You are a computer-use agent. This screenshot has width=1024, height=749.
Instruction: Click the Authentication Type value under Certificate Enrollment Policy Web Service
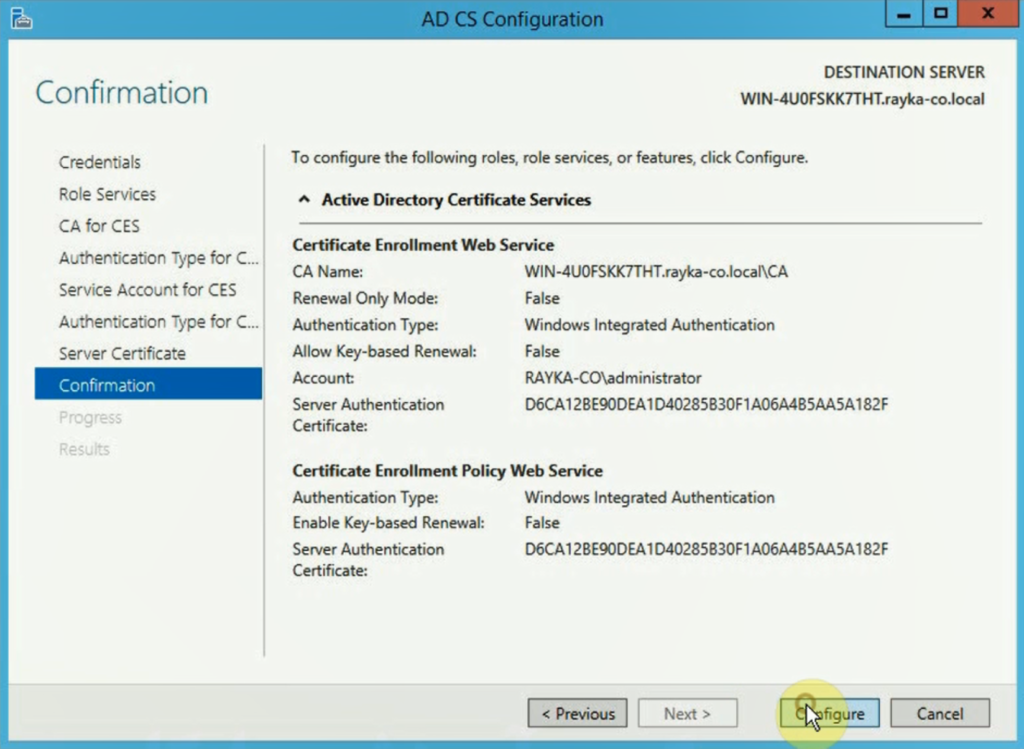(x=649, y=498)
